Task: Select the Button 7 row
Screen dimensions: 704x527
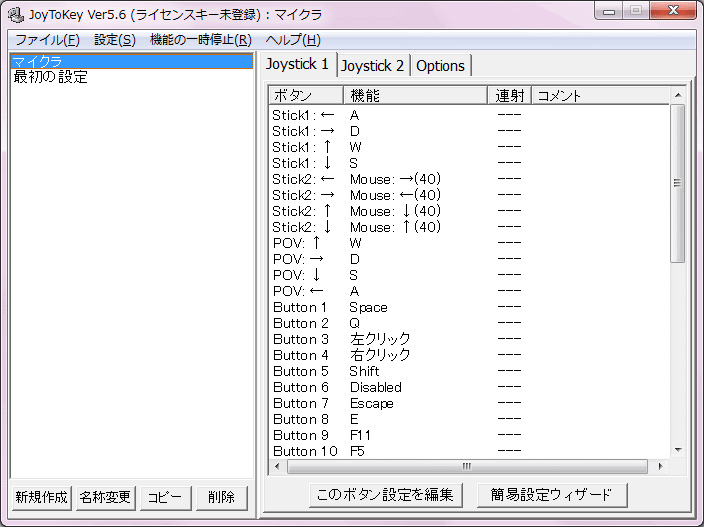Action: (x=469, y=404)
